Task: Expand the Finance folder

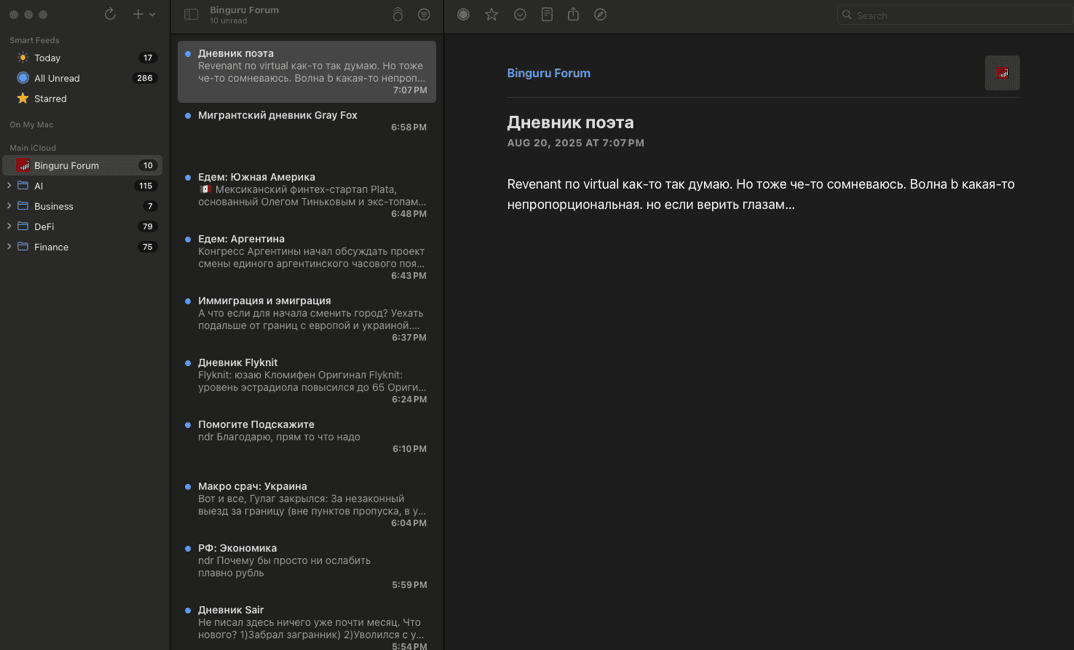Action: pos(9,247)
